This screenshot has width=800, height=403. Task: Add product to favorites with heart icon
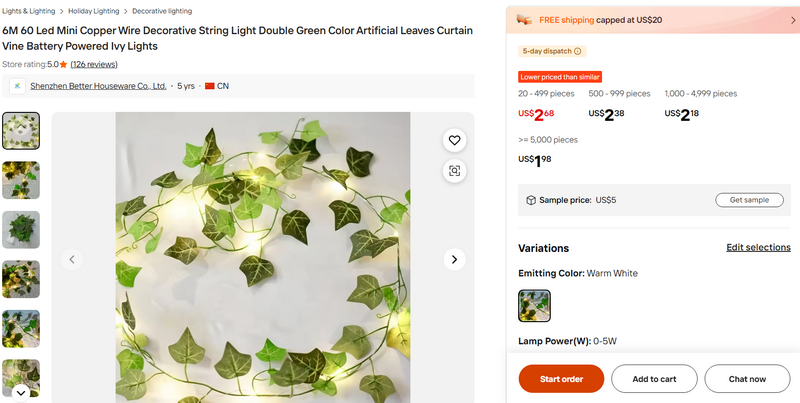(x=454, y=140)
